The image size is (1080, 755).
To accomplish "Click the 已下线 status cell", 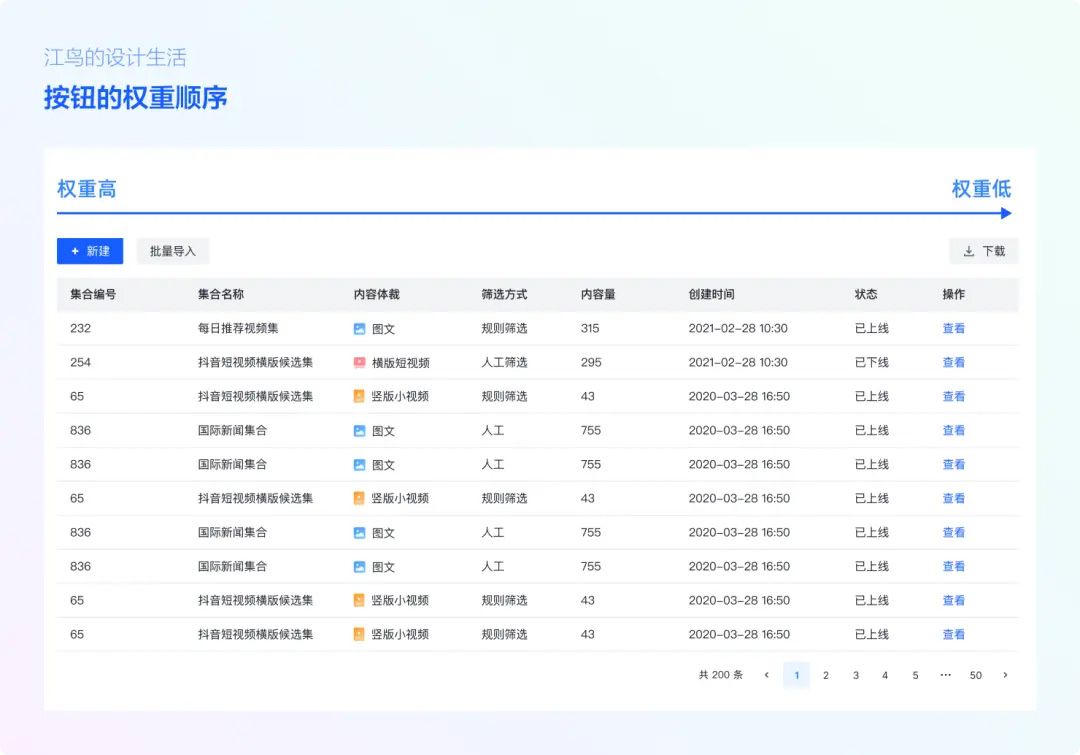I will click(871, 362).
